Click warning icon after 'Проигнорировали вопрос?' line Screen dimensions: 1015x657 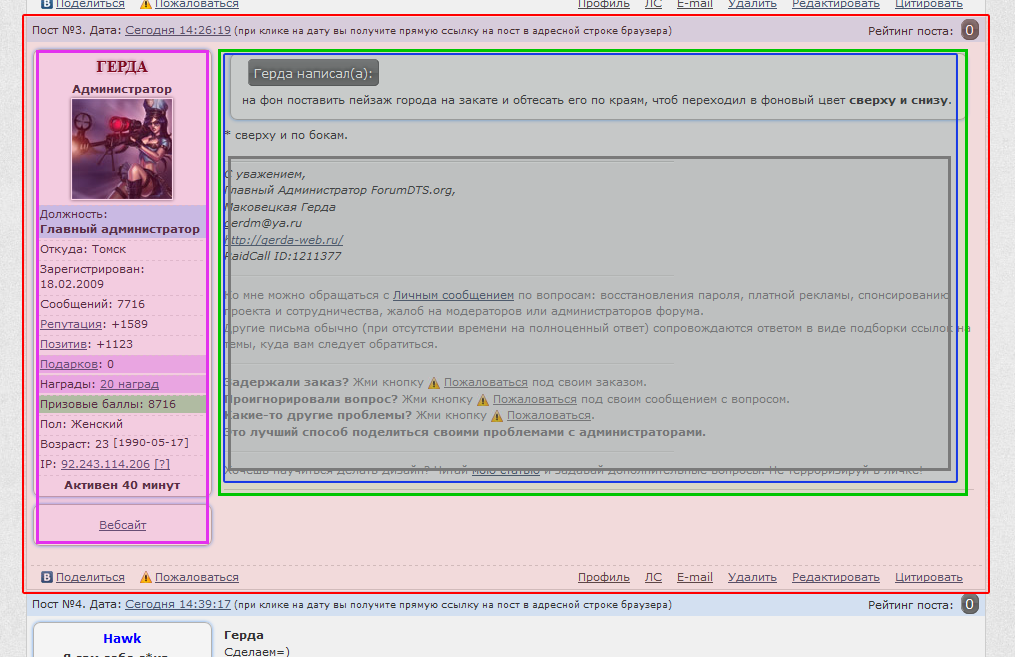click(x=483, y=399)
